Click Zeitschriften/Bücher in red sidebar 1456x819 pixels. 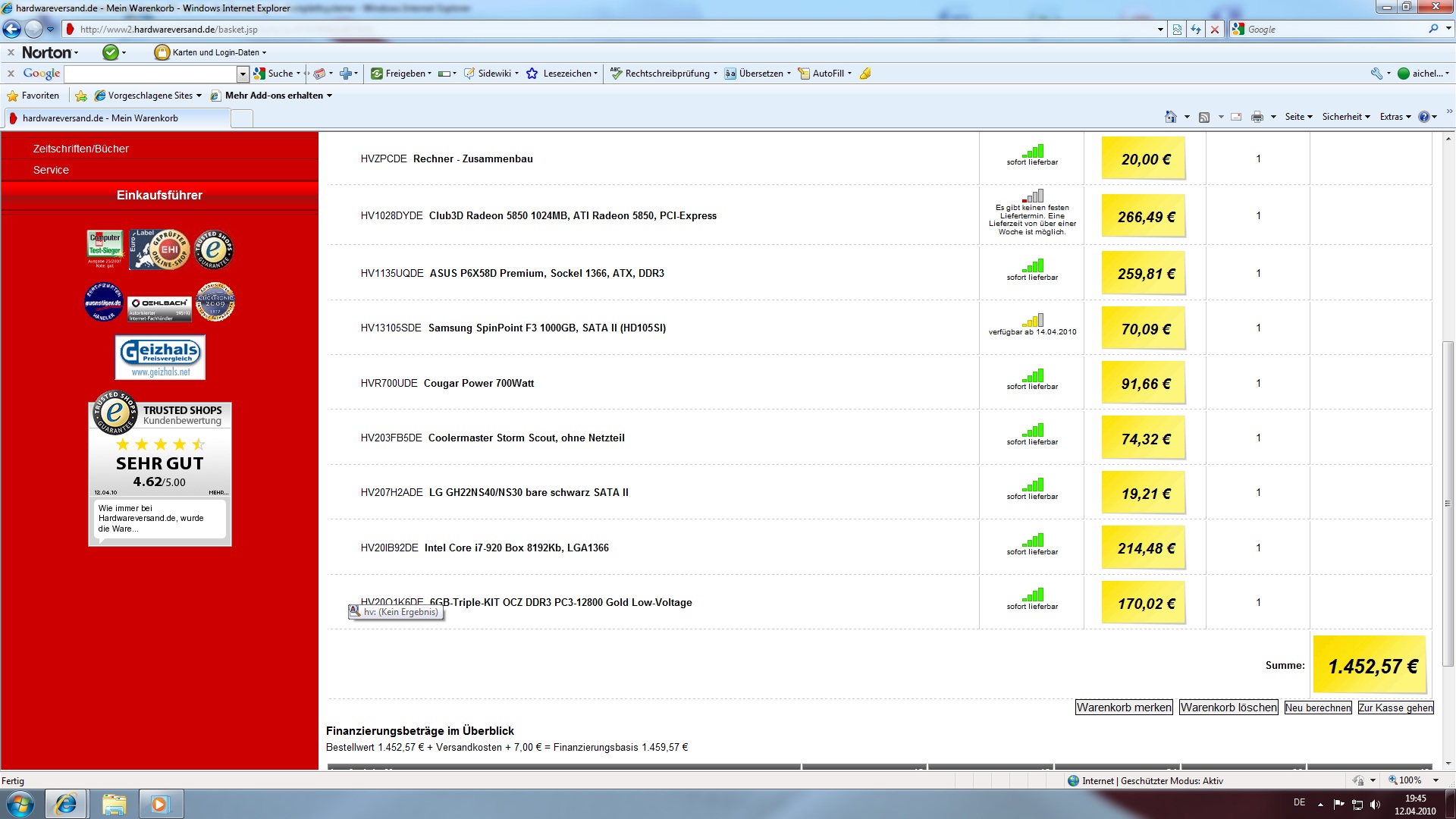coord(81,149)
